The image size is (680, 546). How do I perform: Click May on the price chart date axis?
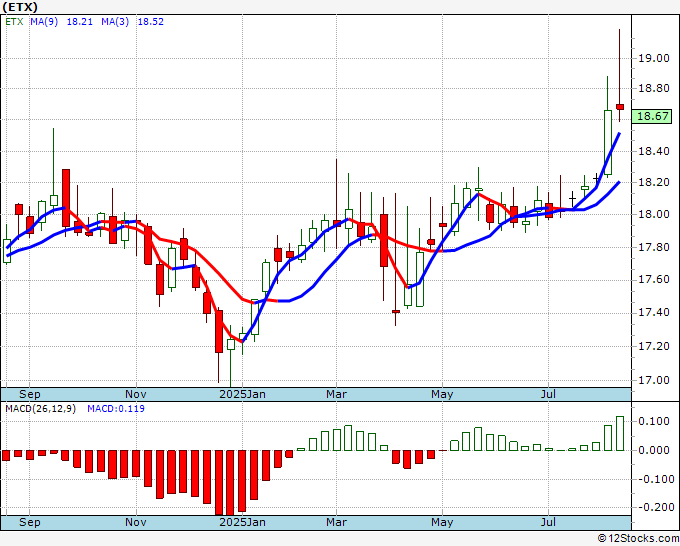(x=442, y=394)
